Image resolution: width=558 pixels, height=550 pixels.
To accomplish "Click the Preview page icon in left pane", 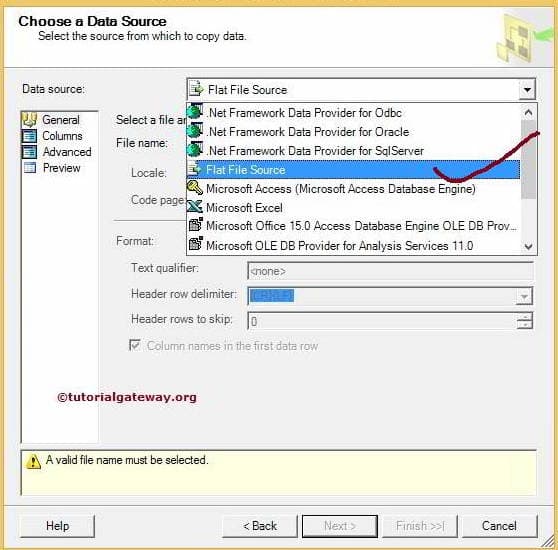I will point(30,168).
